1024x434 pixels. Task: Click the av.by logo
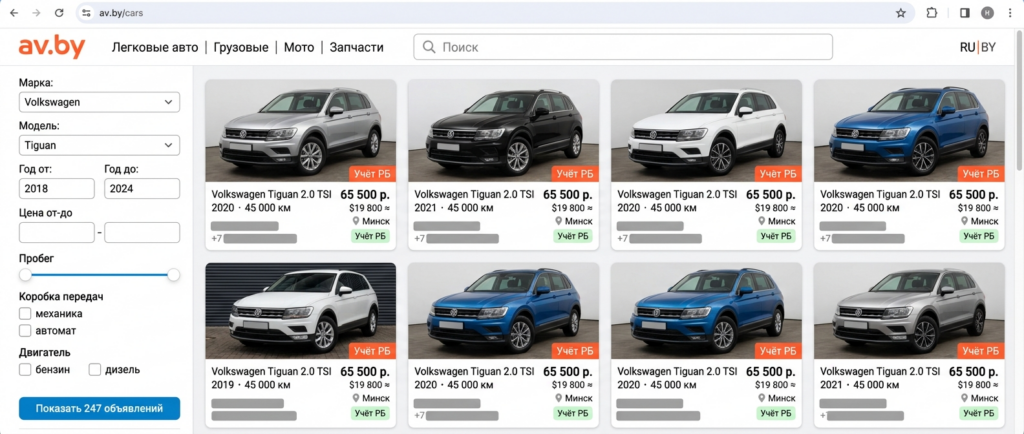click(52, 47)
